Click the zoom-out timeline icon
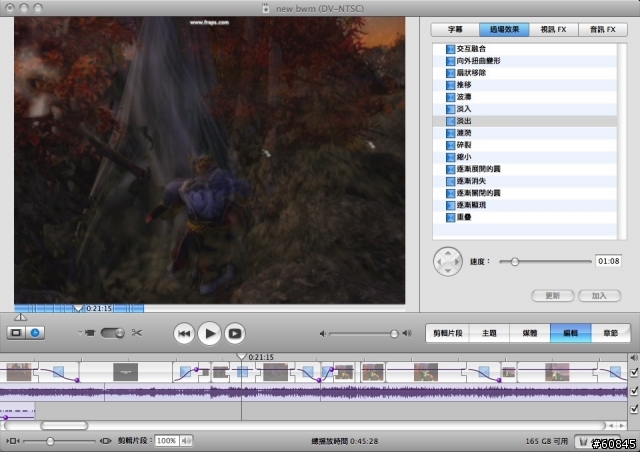The height and width of the screenshot is (452, 640). pyautogui.click(x=13, y=441)
